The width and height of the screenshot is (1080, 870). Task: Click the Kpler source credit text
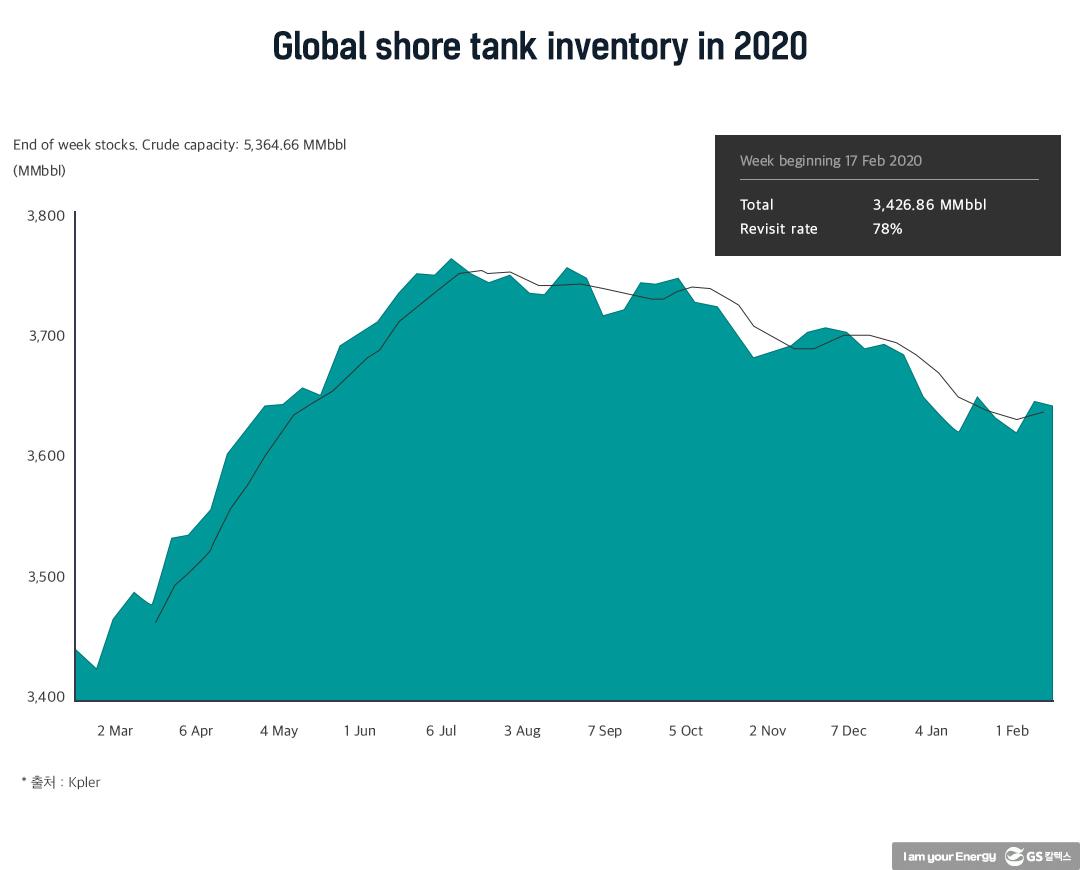(61, 782)
